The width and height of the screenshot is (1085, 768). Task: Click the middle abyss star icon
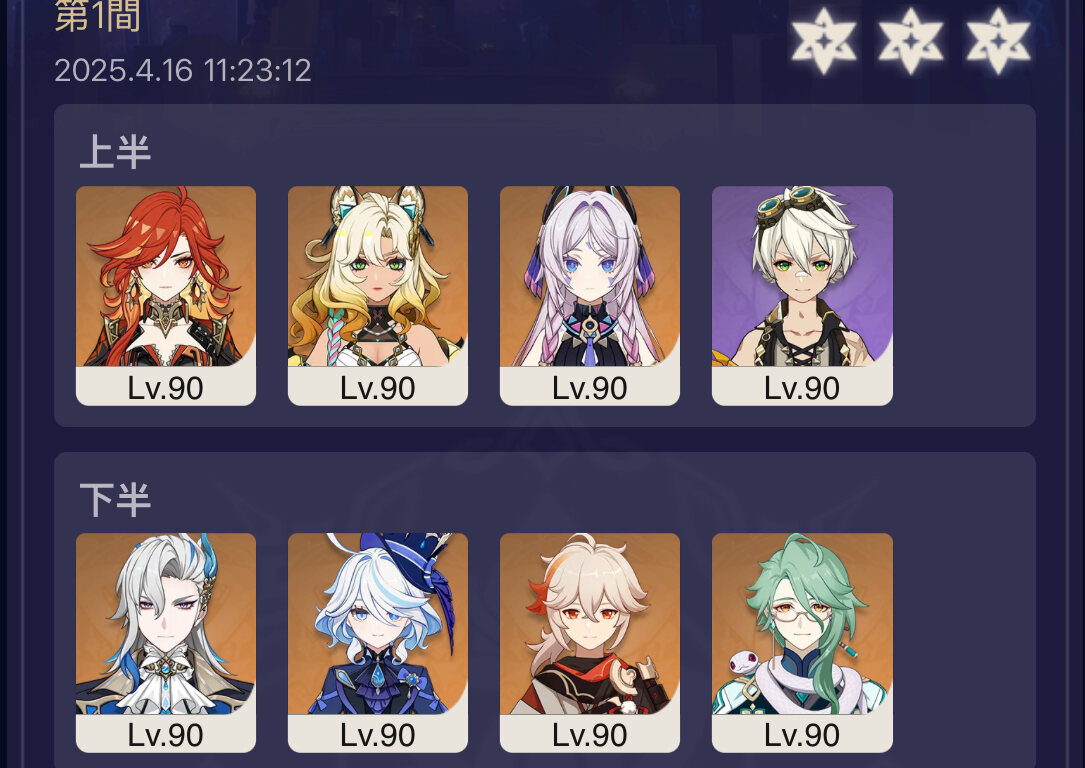[x=911, y=40]
